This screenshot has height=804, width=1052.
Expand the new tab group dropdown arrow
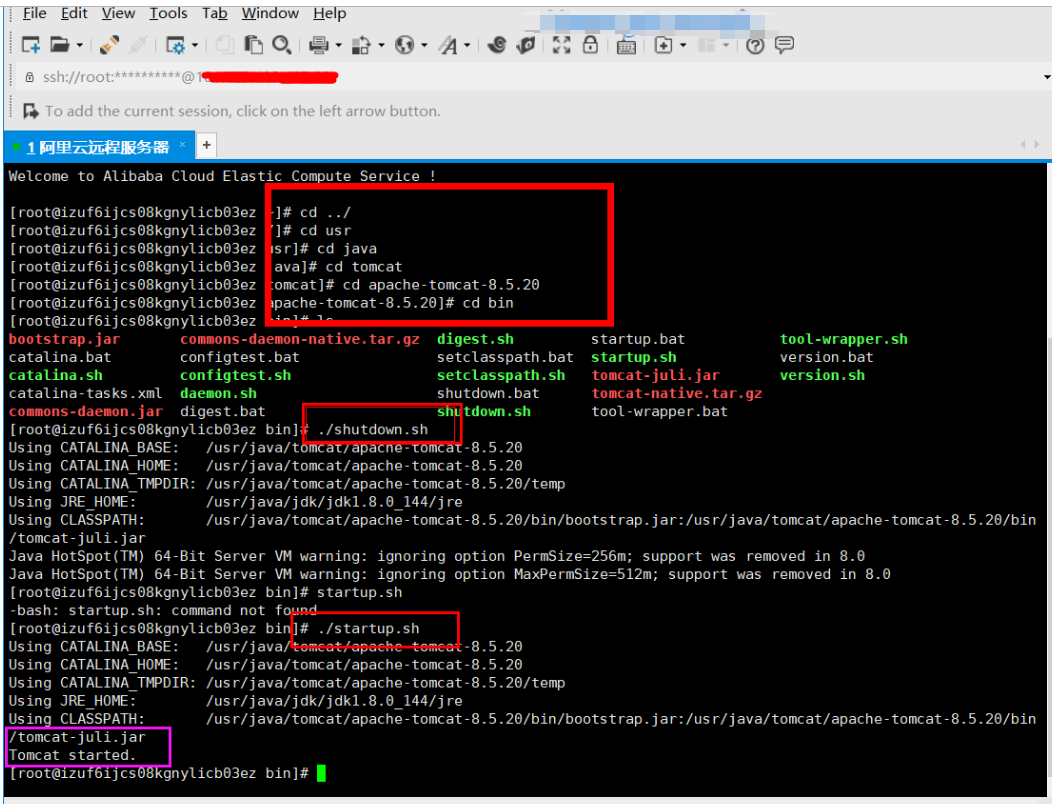pyautogui.click(x=683, y=46)
